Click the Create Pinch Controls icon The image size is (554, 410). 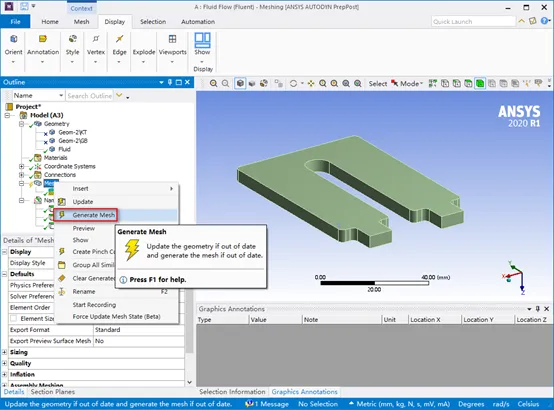[62, 251]
